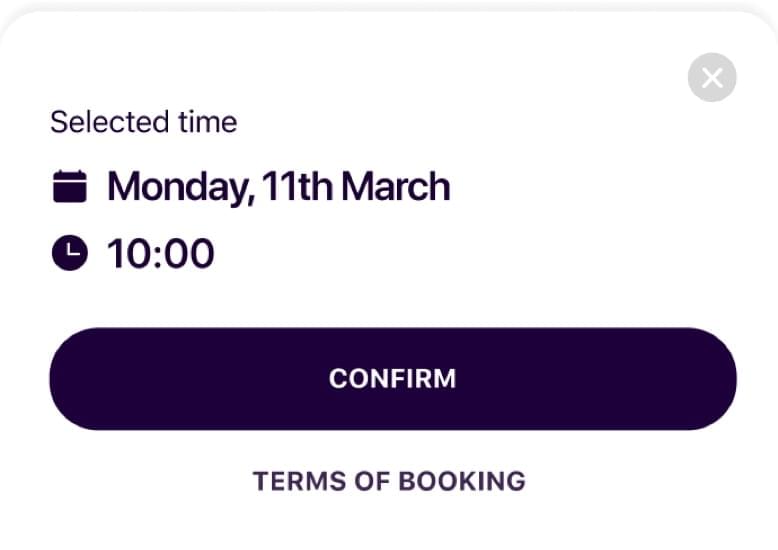Screen dimensions: 778x550
Task: Close the booking sheet with the X icon
Action: point(712,78)
